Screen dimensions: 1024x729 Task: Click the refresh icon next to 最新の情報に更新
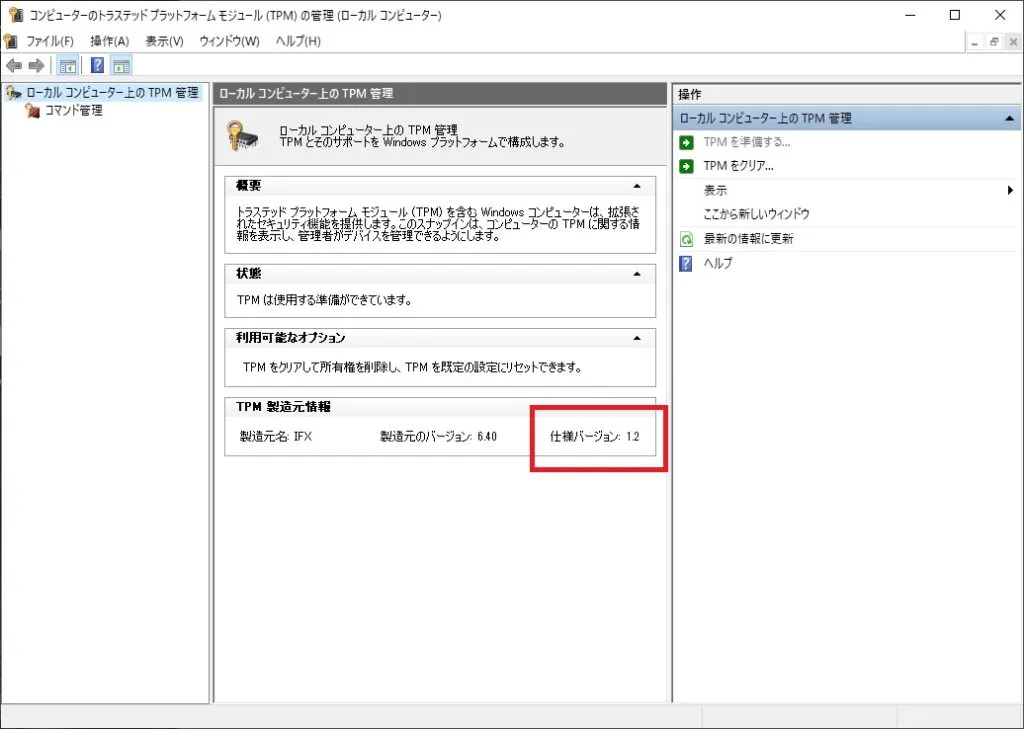(x=686, y=239)
